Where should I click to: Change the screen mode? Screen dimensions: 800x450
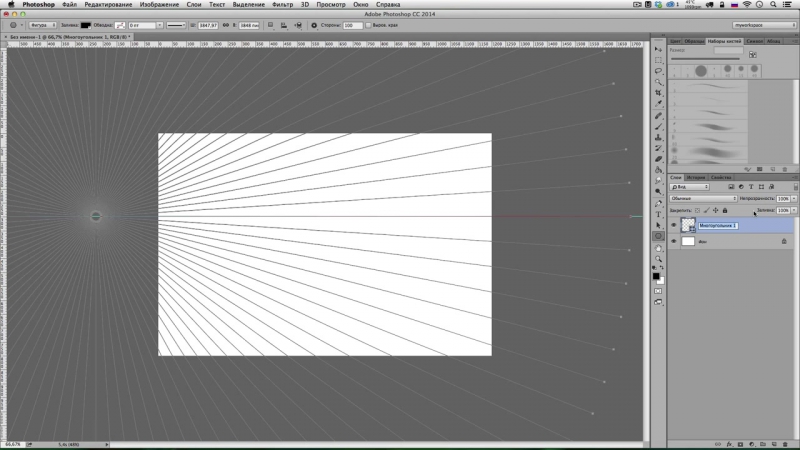coord(658,302)
